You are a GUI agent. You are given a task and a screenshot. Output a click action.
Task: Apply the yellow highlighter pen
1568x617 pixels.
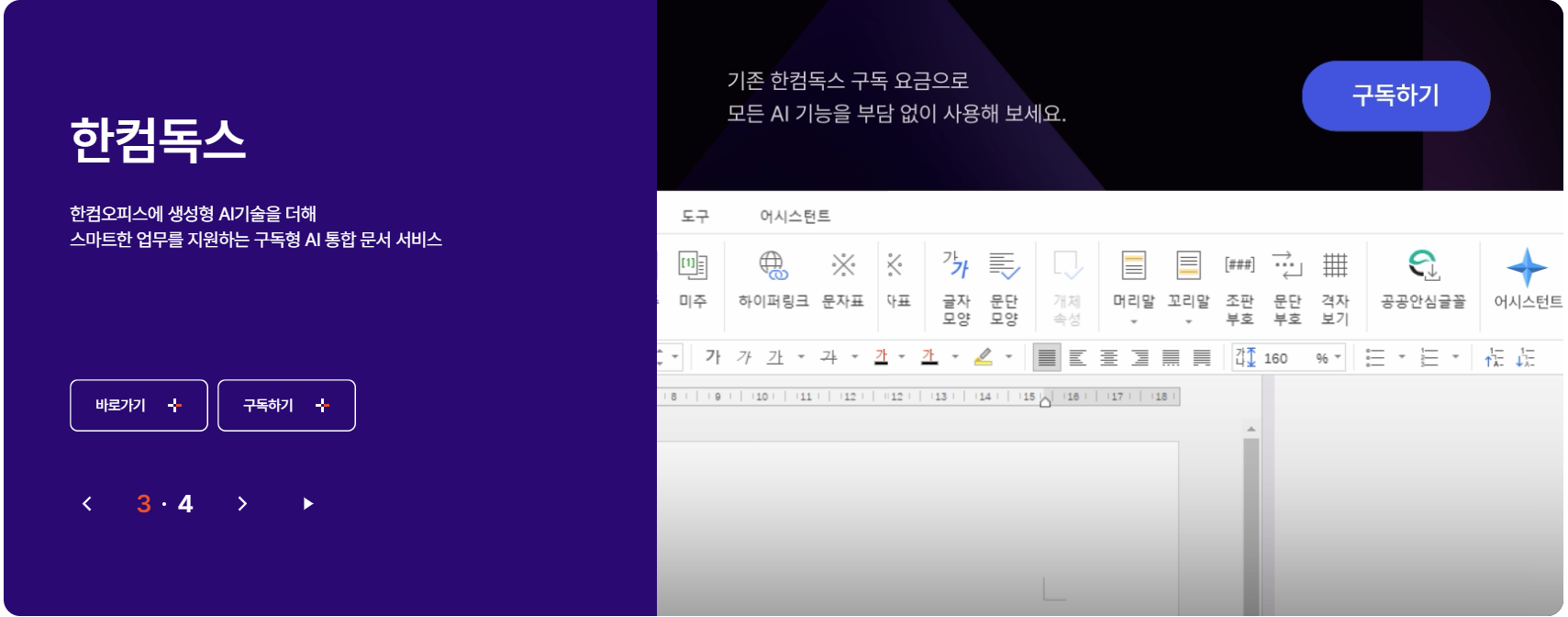(x=984, y=357)
